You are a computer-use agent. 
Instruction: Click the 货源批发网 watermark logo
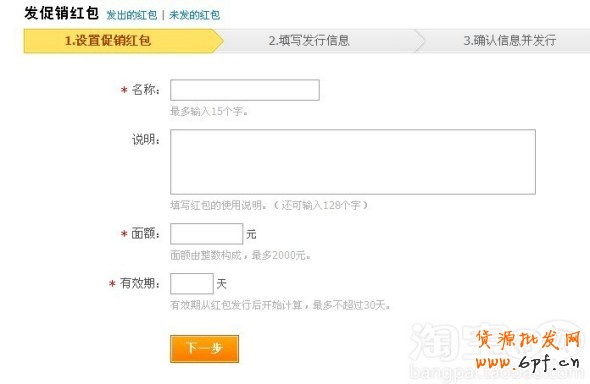(x=529, y=340)
